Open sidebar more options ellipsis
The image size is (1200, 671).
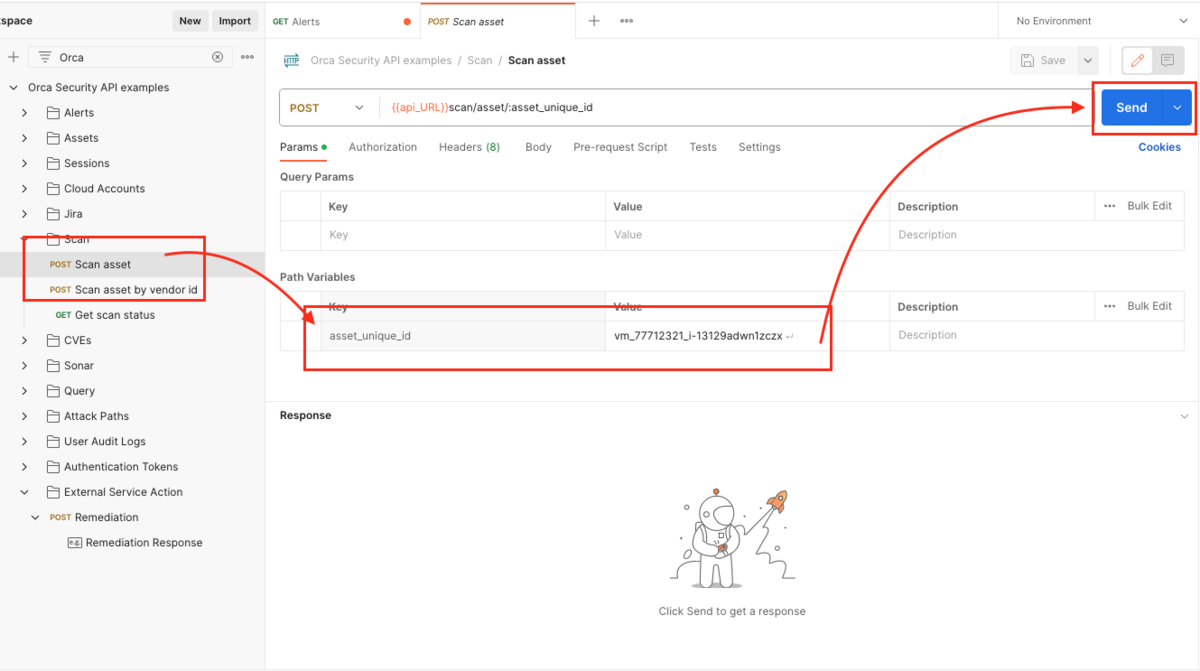247,57
